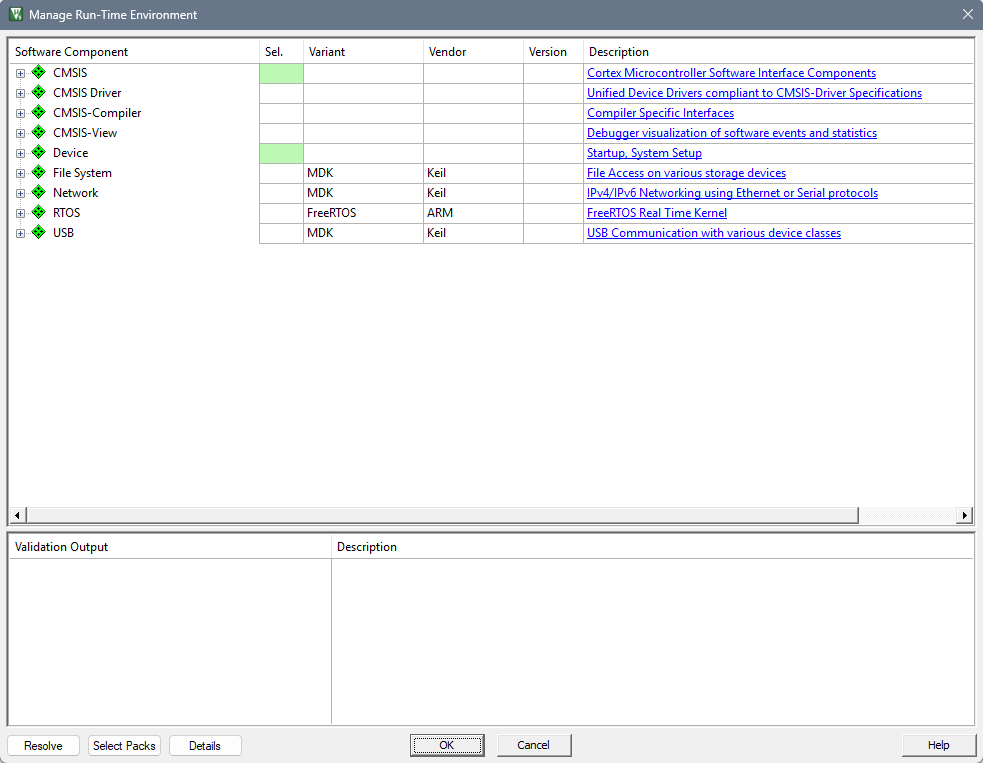Open Compiler Specific Interfaces link
The height and width of the screenshot is (763, 983).
tap(660, 113)
